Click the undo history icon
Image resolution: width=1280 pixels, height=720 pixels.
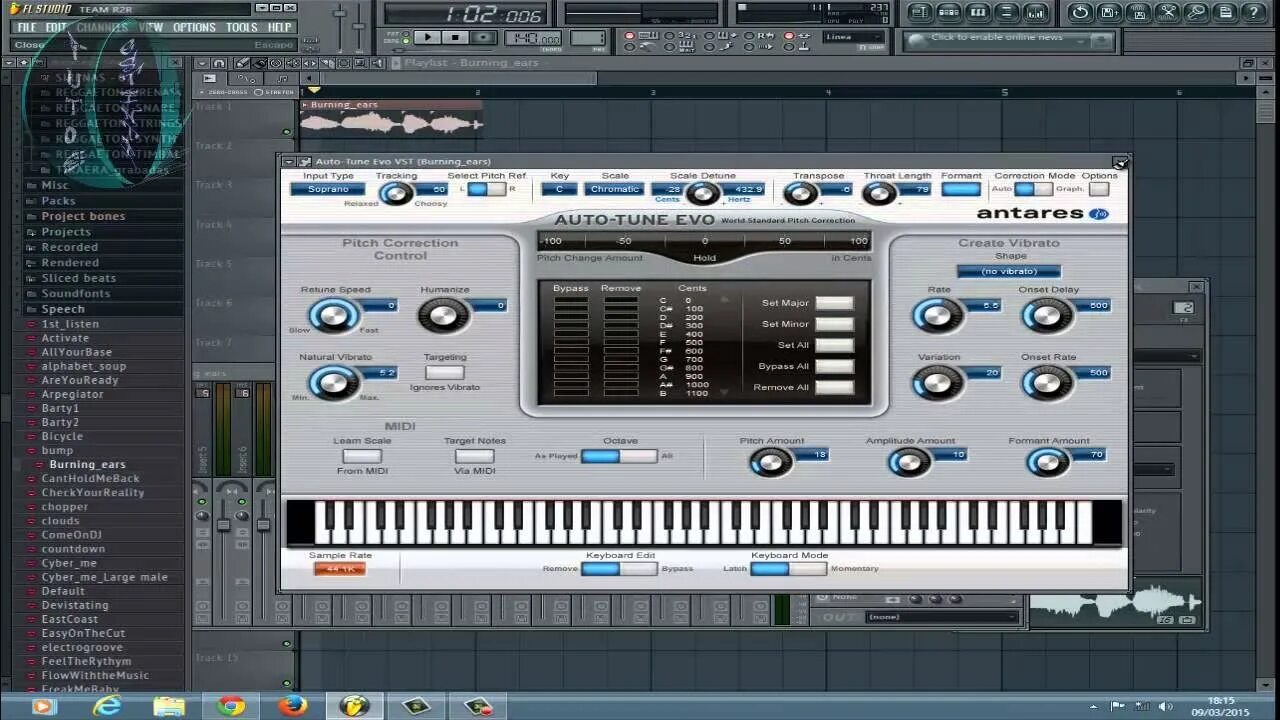coord(1080,13)
